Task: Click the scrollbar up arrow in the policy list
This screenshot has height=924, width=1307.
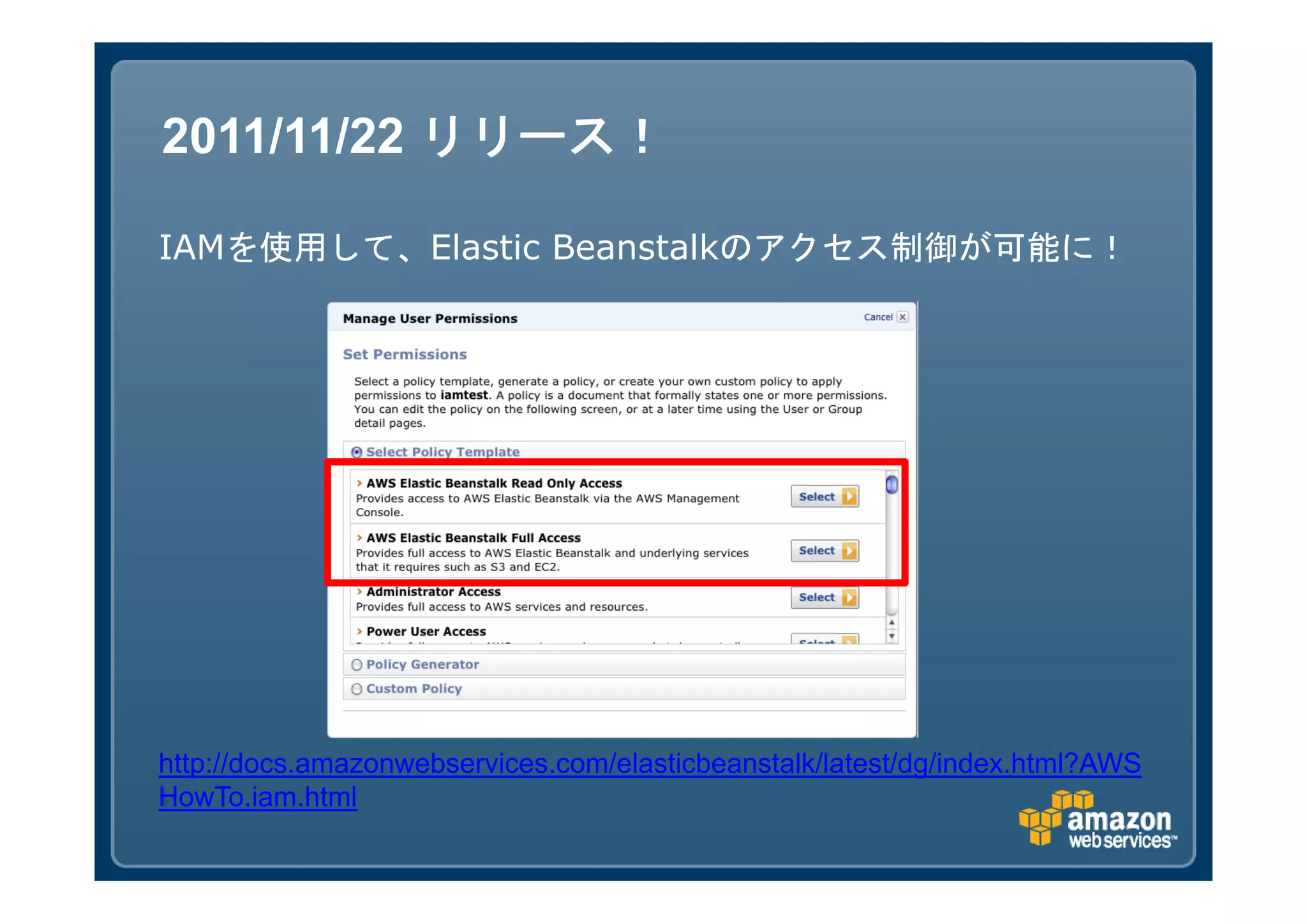Action: (892, 622)
